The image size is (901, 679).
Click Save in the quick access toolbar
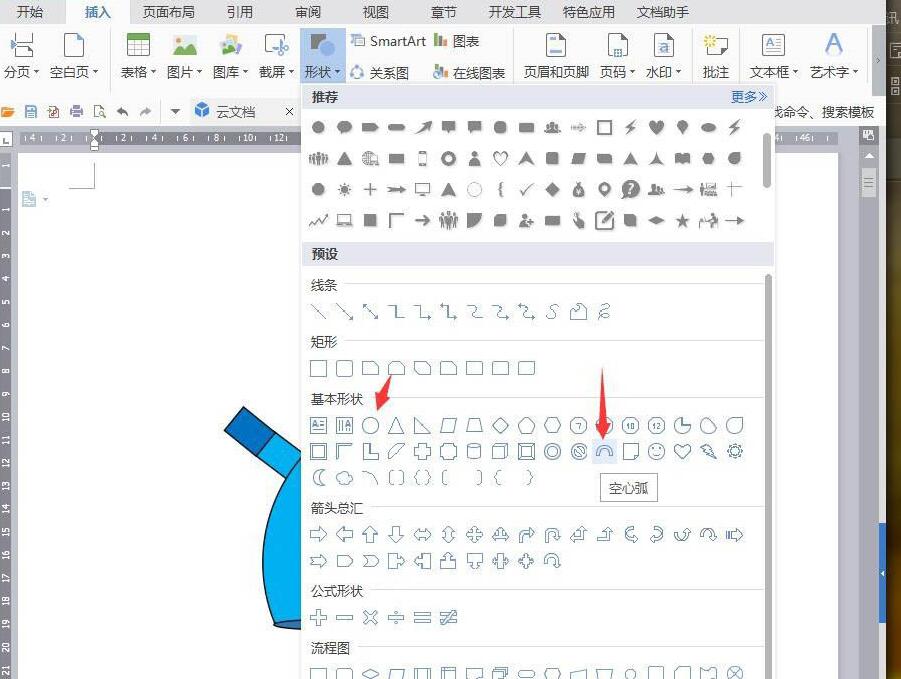(x=30, y=111)
